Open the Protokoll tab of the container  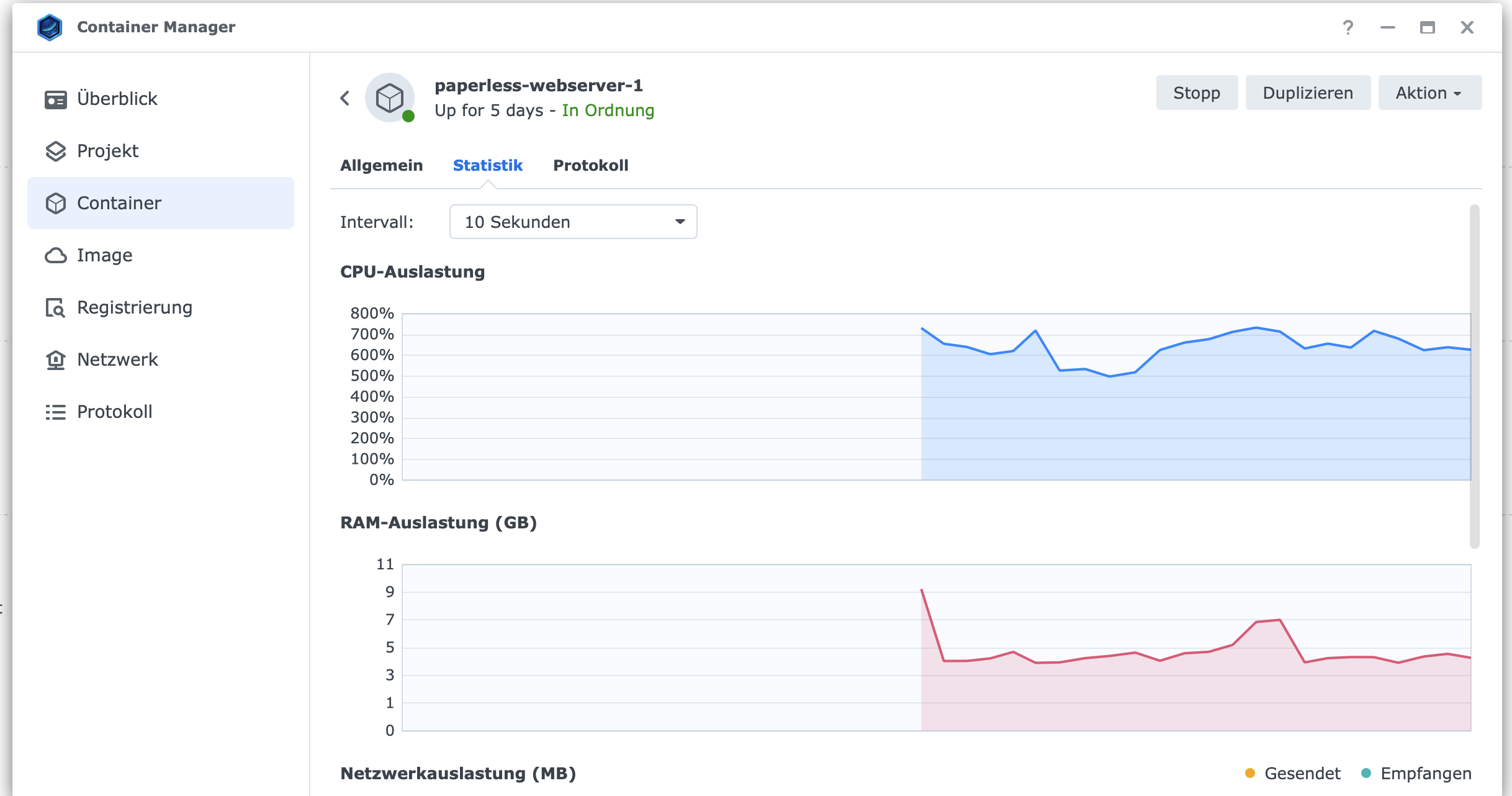tap(590, 166)
